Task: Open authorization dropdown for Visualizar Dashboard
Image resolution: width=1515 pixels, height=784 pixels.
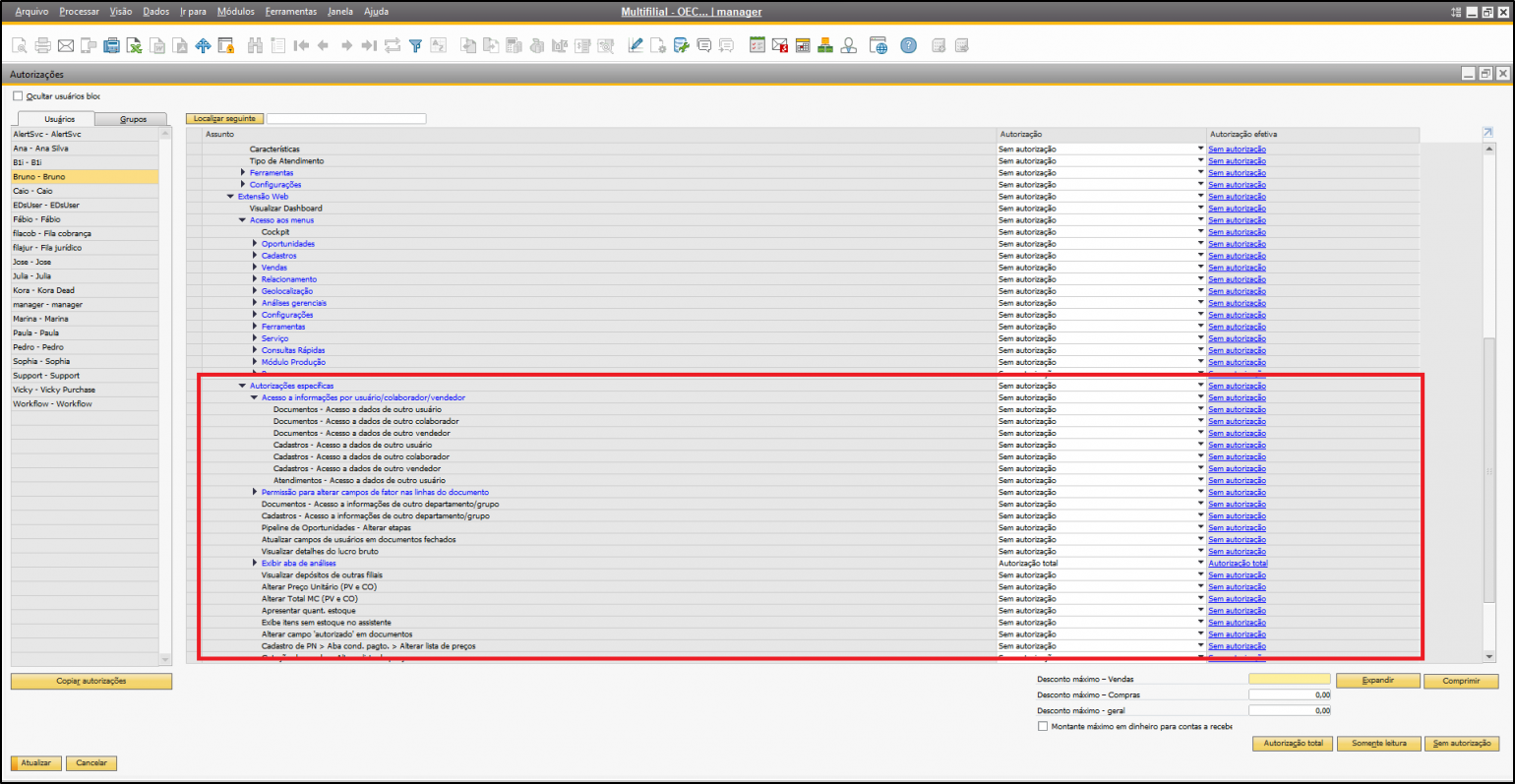Action: point(1200,209)
